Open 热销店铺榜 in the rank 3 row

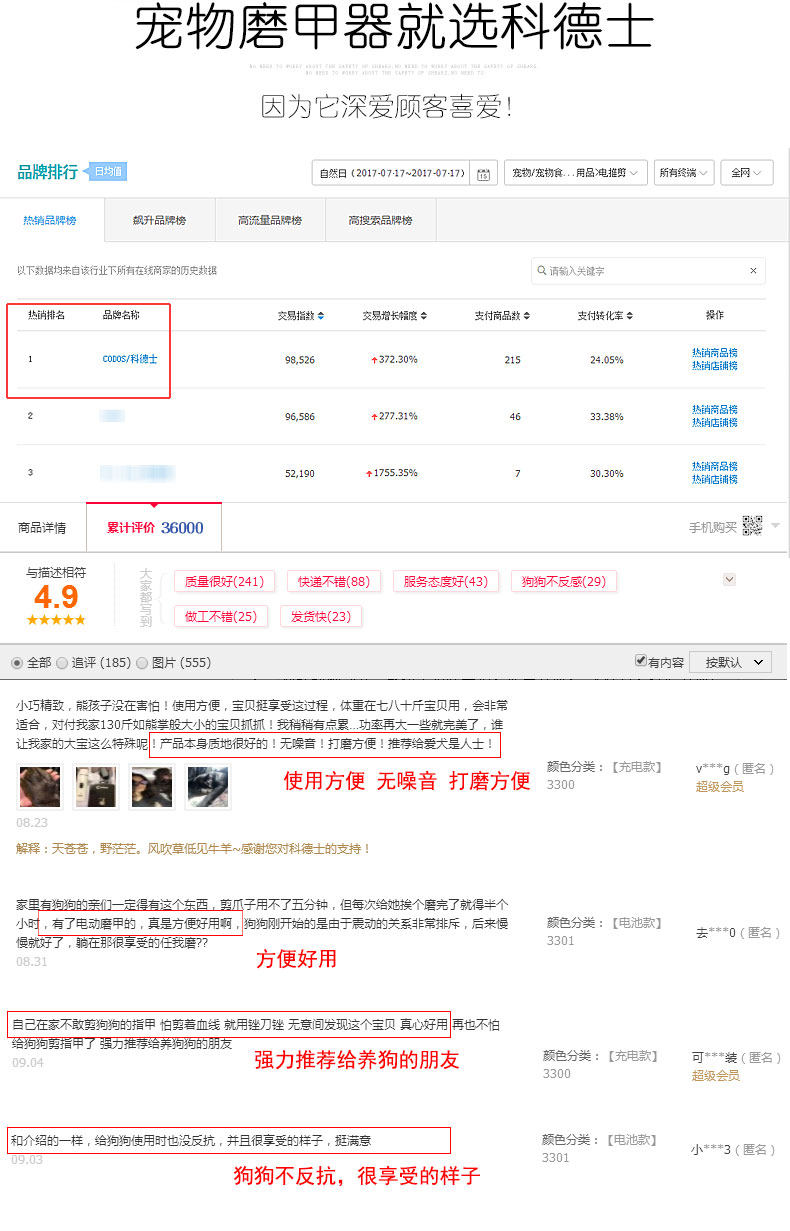coord(715,480)
